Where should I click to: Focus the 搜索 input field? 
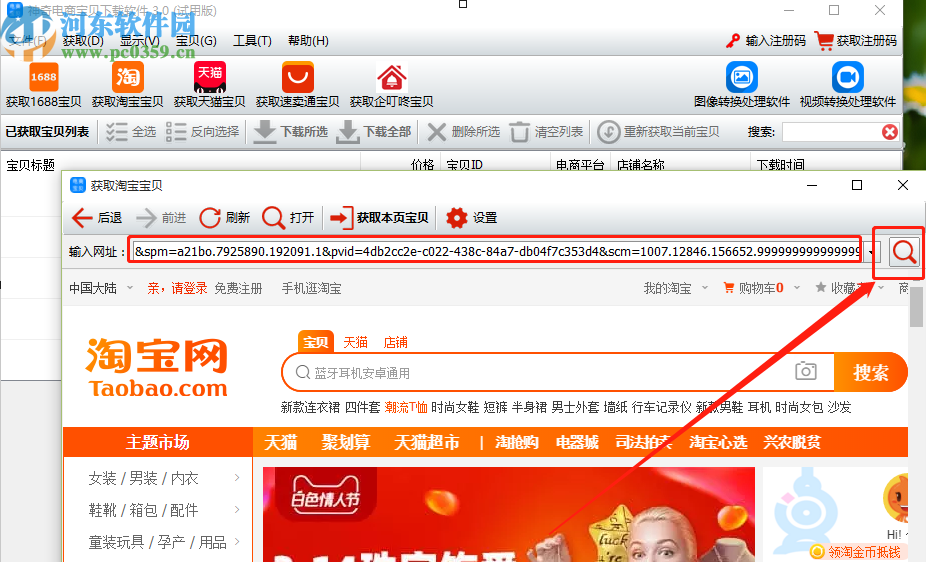[832, 132]
